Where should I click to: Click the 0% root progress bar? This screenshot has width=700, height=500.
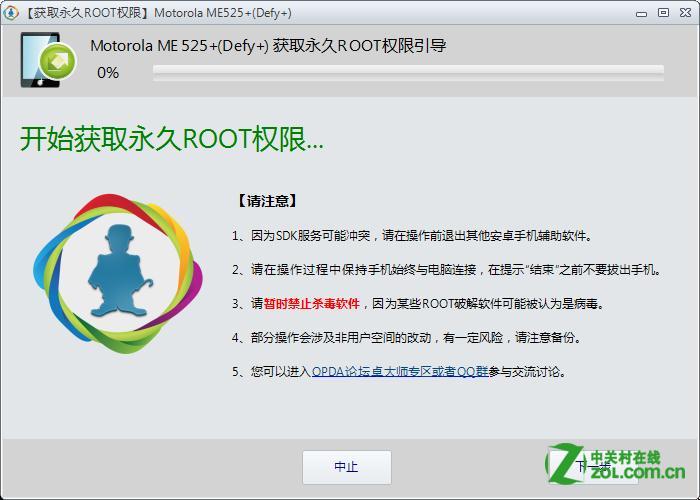[408, 73]
